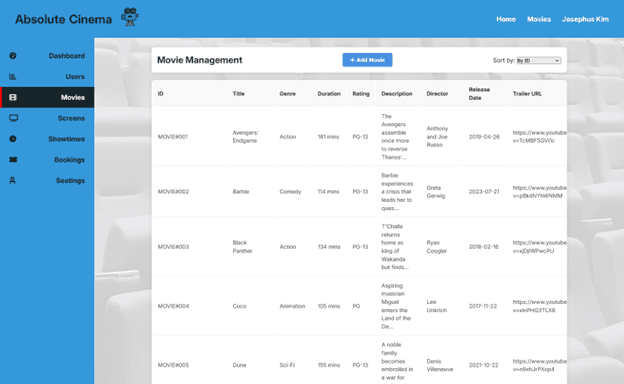Click the Dashboard sidebar icon

click(13, 56)
